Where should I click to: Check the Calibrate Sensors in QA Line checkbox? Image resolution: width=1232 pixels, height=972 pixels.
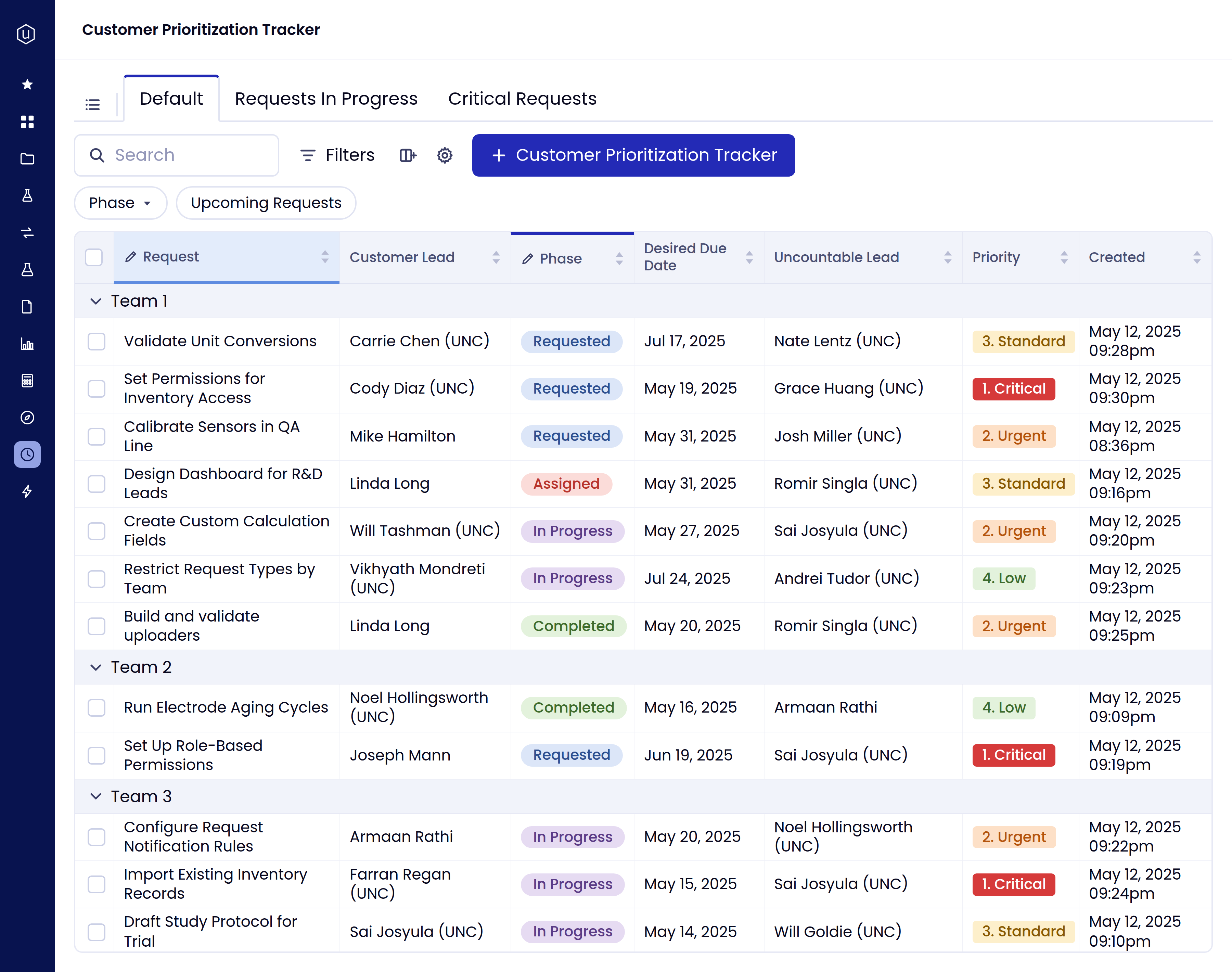click(97, 436)
